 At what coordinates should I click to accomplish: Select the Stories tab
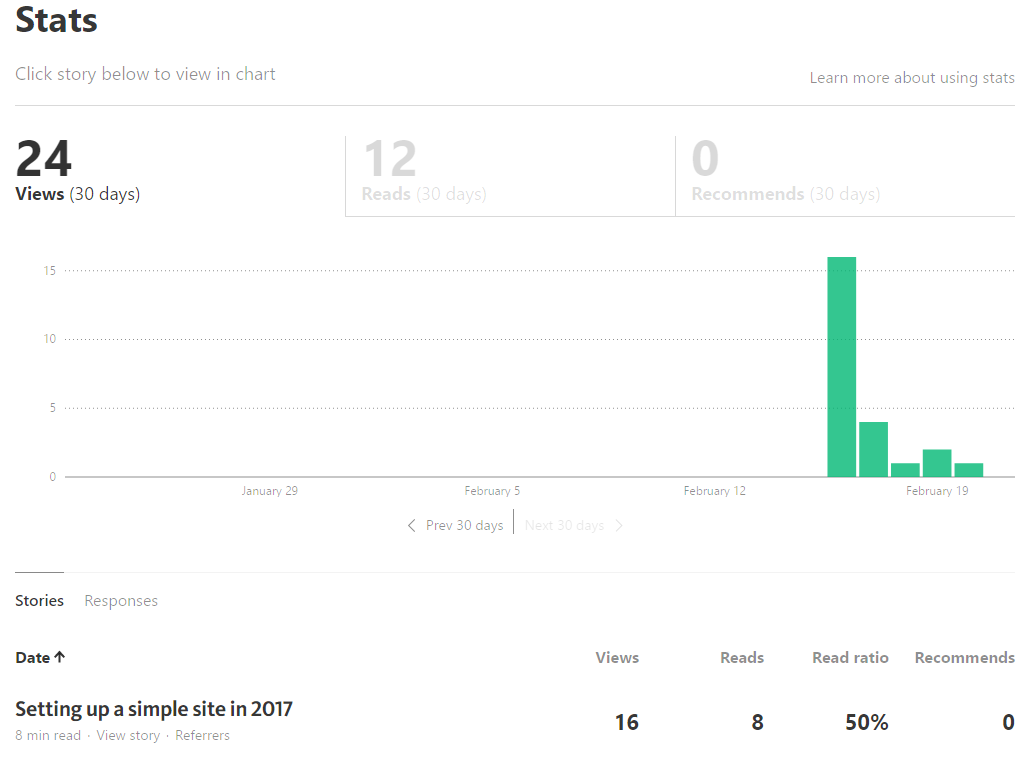point(39,601)
